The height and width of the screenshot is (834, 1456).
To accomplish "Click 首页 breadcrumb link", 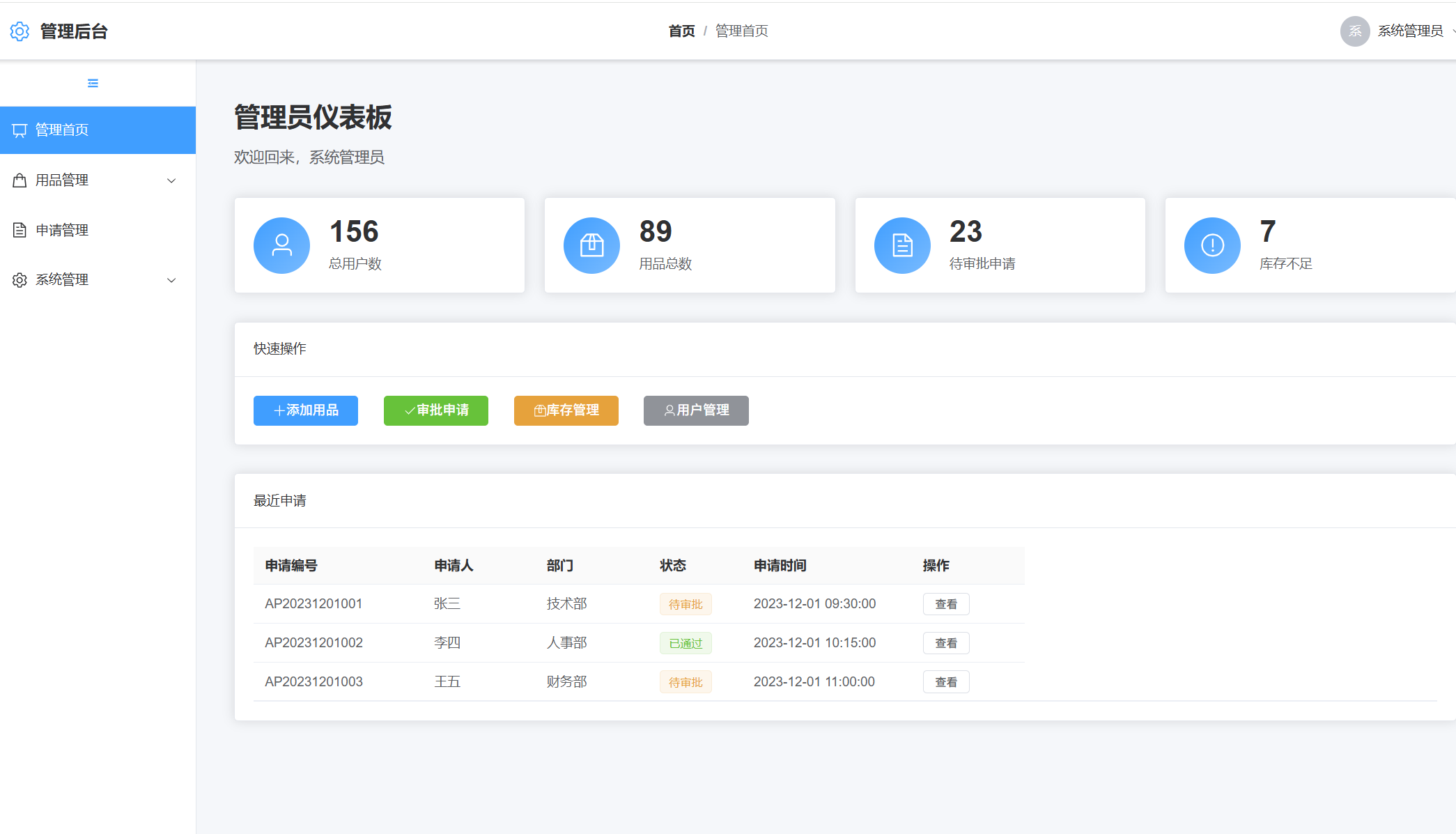I will pyautogui.click(x=681, y=31).
